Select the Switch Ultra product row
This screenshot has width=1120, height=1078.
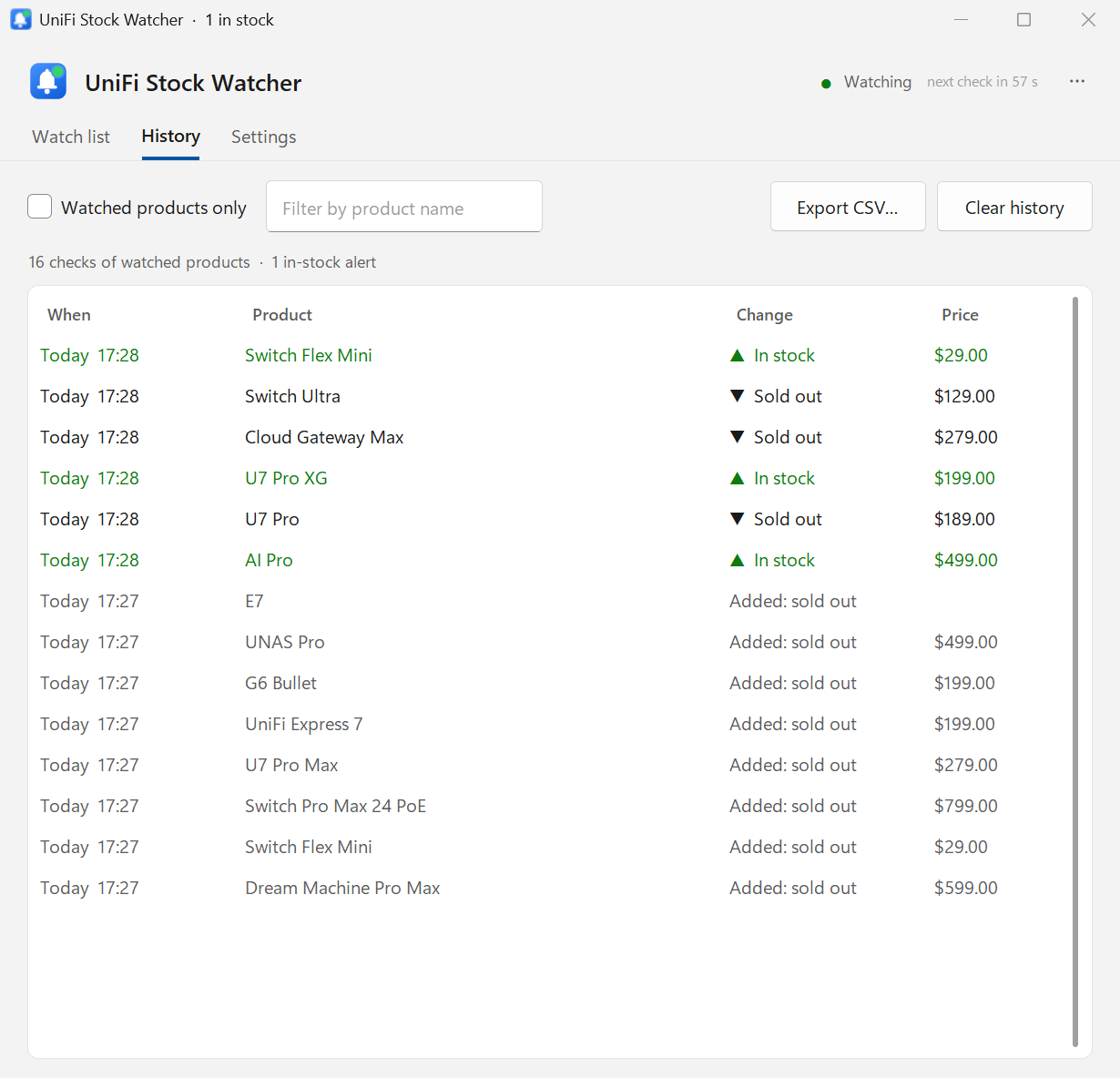coord(549,396)
